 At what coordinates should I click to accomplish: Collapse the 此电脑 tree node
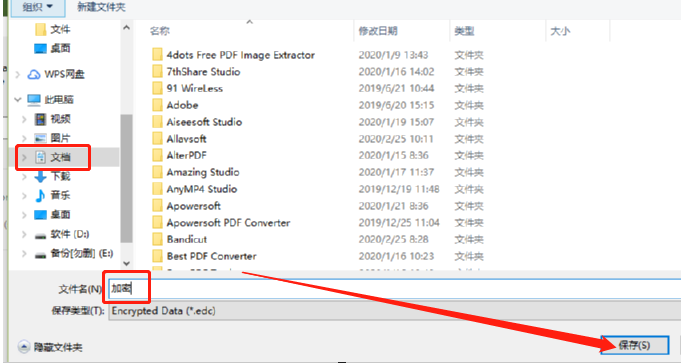pos(18,100)
